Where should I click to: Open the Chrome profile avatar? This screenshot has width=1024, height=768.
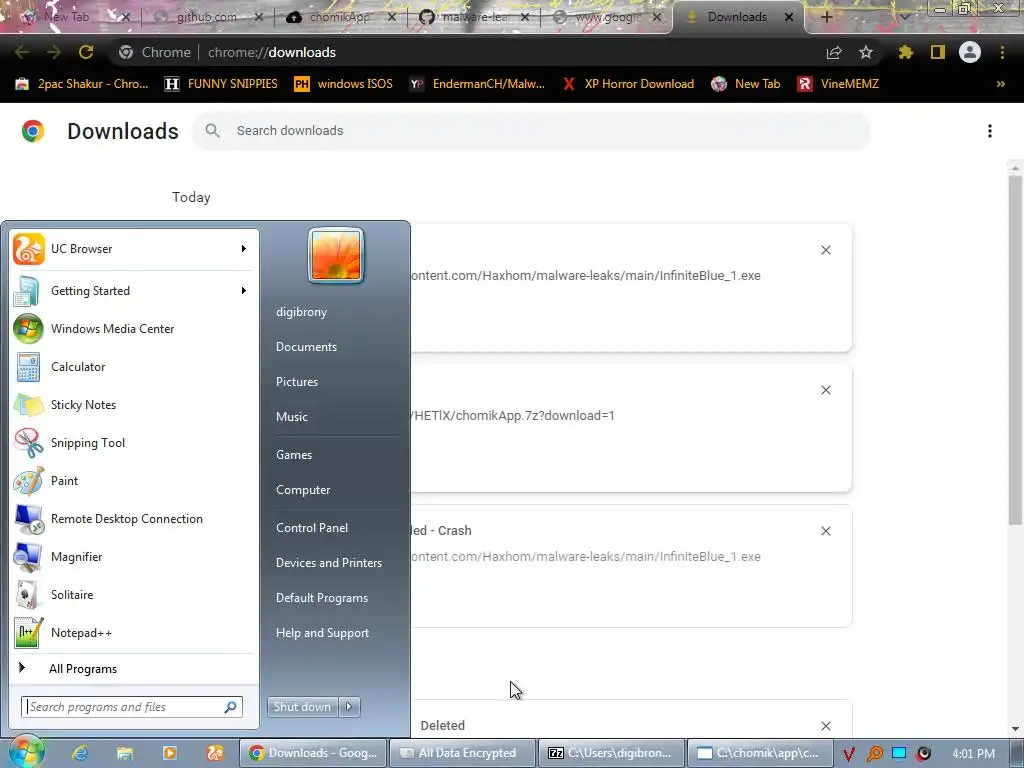[x=970, y=52]
